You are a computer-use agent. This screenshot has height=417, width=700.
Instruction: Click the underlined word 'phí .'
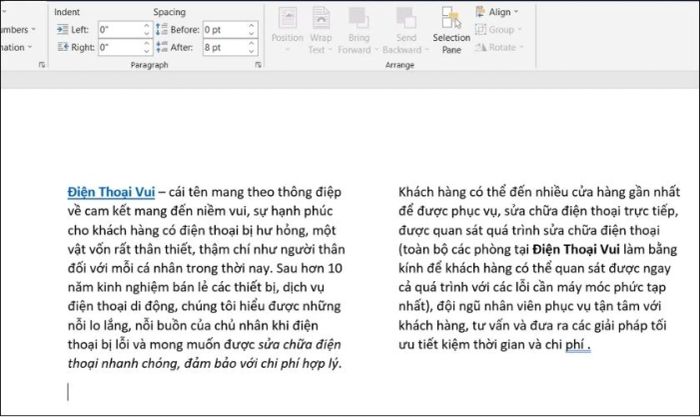pos(578,345)
